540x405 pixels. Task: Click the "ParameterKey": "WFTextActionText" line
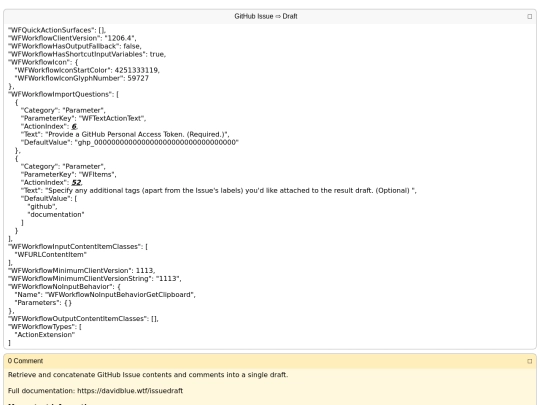click(83, 118)
